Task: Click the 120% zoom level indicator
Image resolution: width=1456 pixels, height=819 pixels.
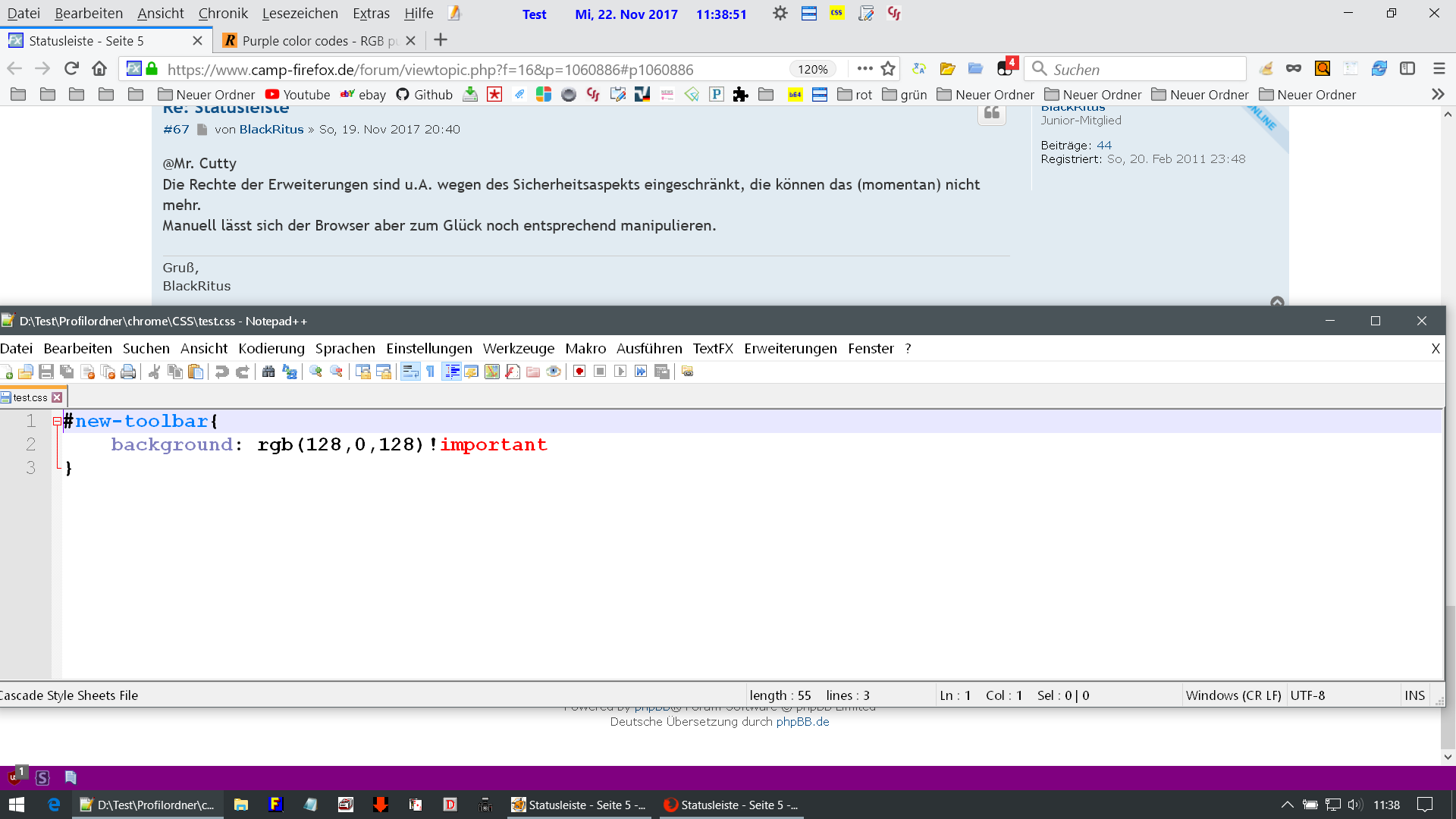Action: 812,69
